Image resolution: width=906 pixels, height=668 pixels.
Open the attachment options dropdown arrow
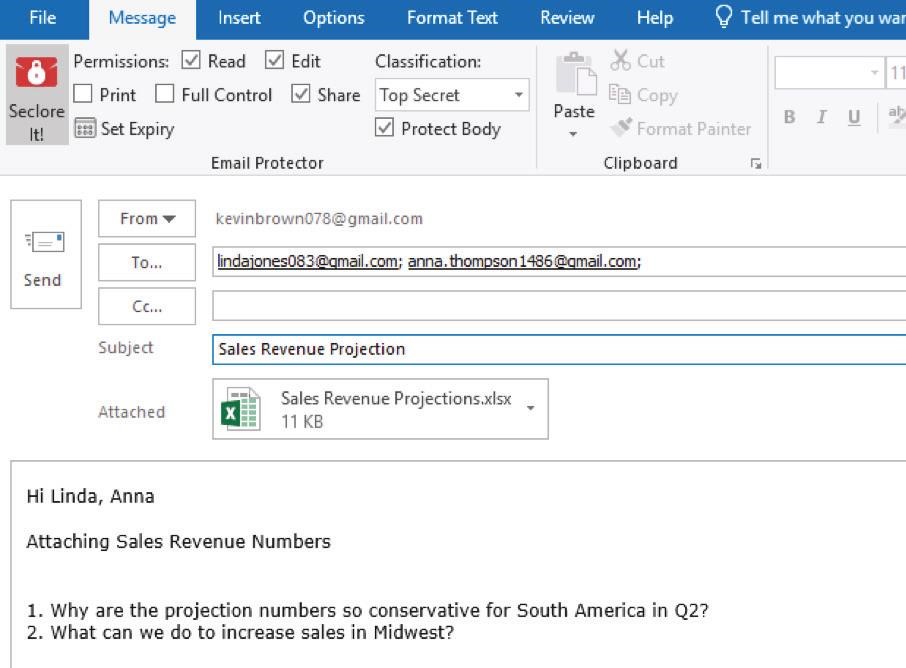point(530,408)
